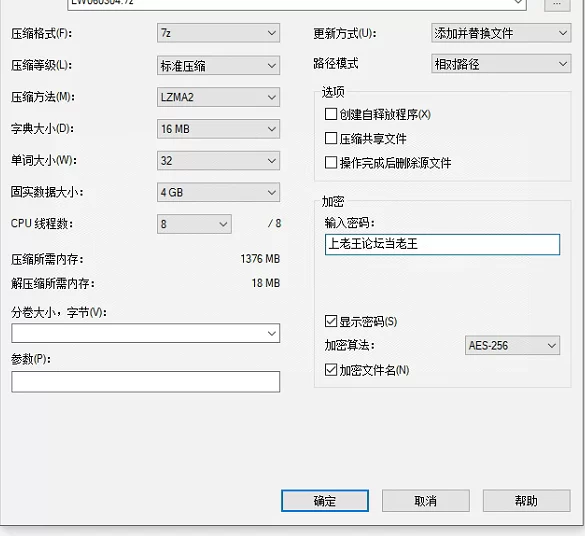Open the 字典大小 16 MB dropdown
Screen dimensions: 585x536
pyautogui.click(x=218, y=129)
